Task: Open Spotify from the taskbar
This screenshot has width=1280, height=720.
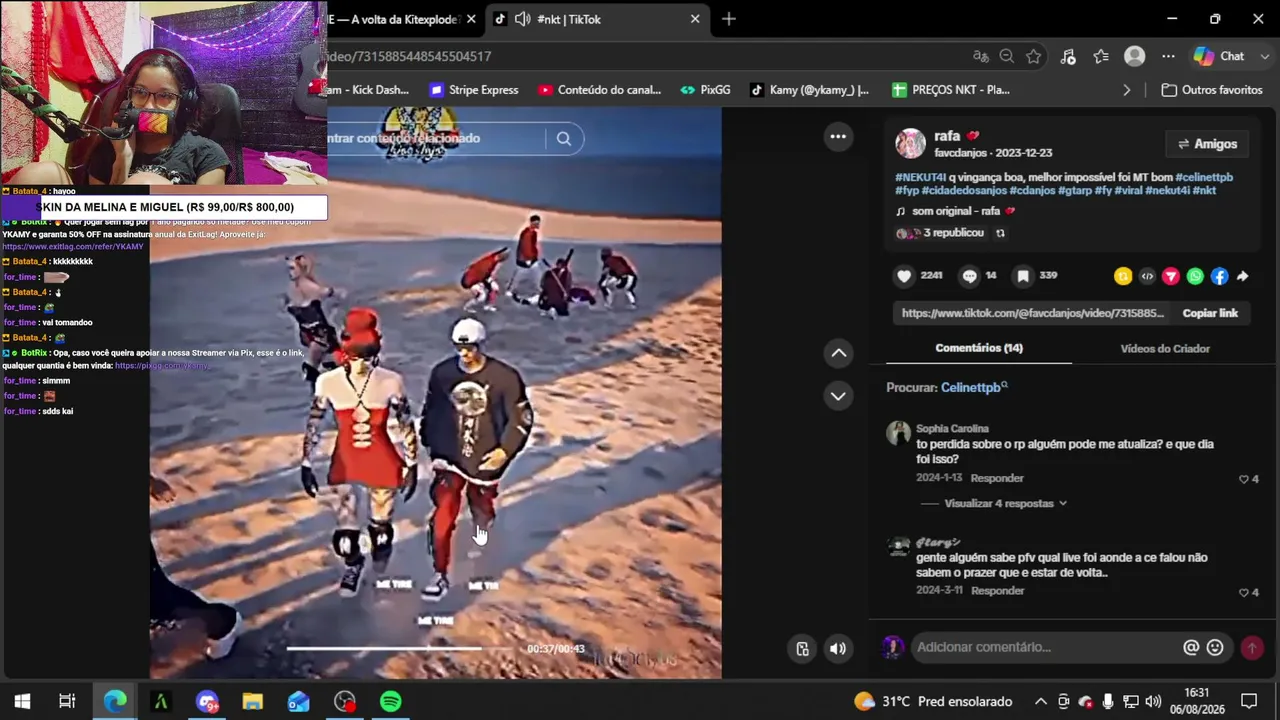Action: coord(391,702)
